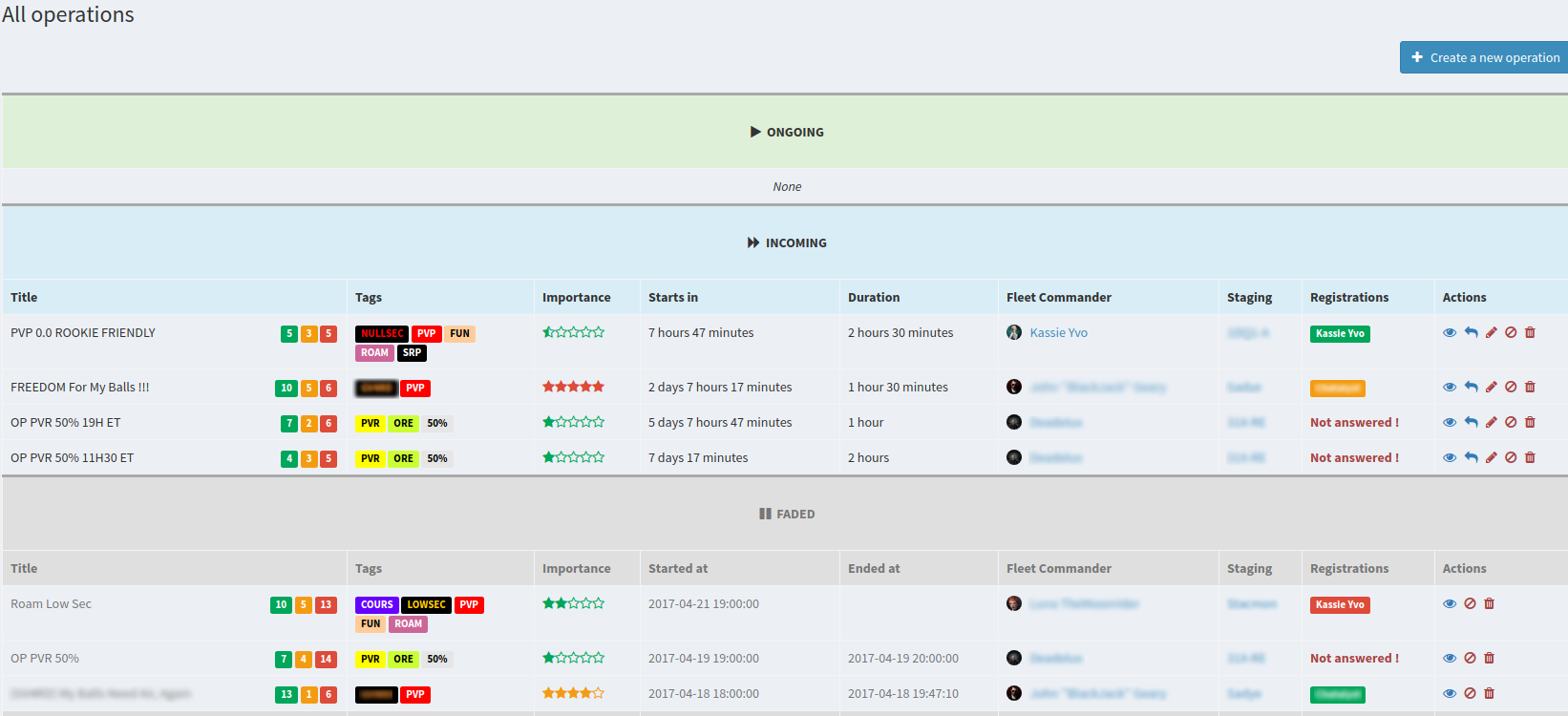Edit the FREEDOM For My Balls operation
The image size is (1568, 716).
(x=1491, y=387)
